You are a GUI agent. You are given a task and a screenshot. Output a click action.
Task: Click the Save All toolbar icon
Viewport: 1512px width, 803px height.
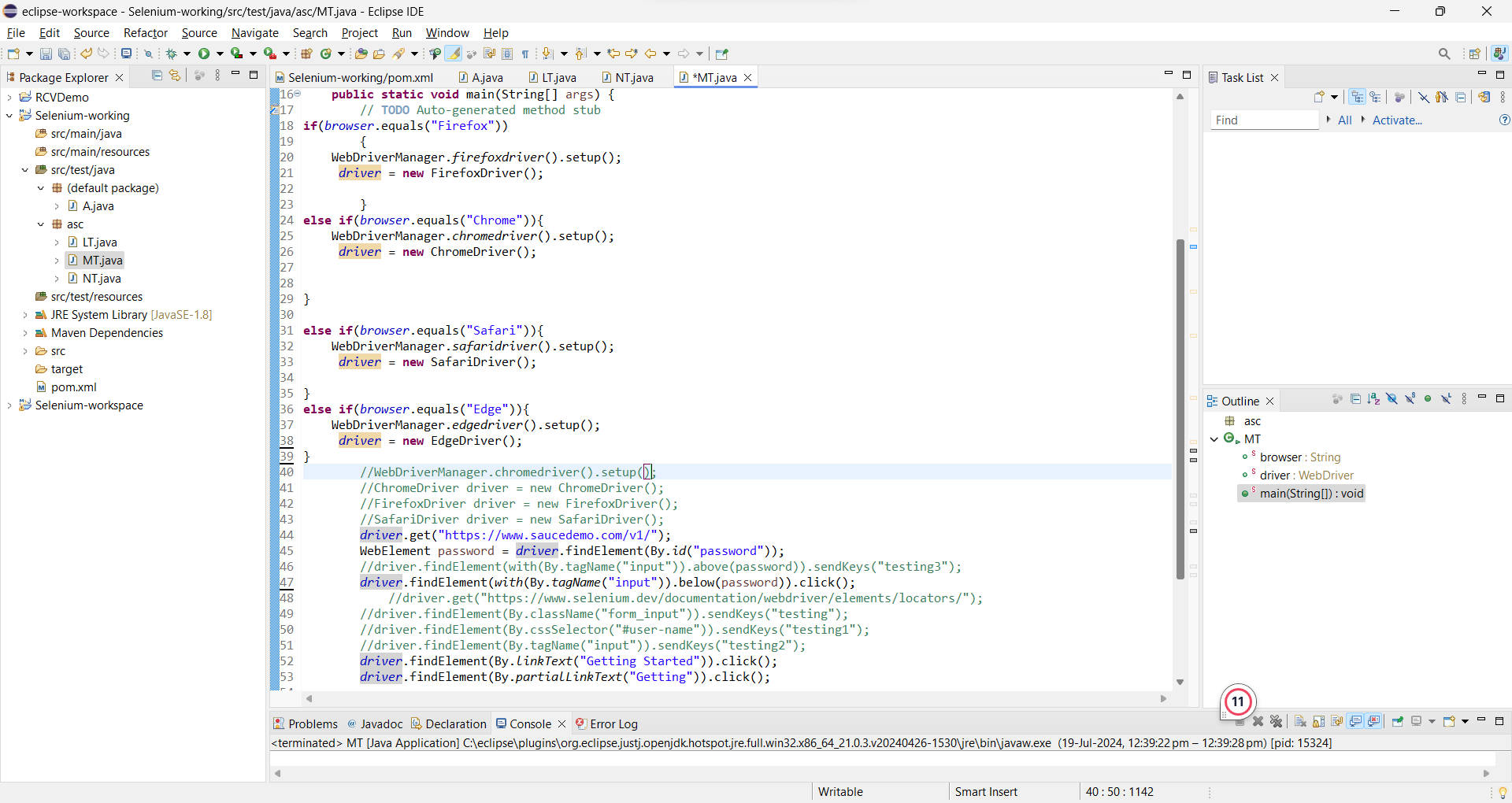tap(64, 54)
